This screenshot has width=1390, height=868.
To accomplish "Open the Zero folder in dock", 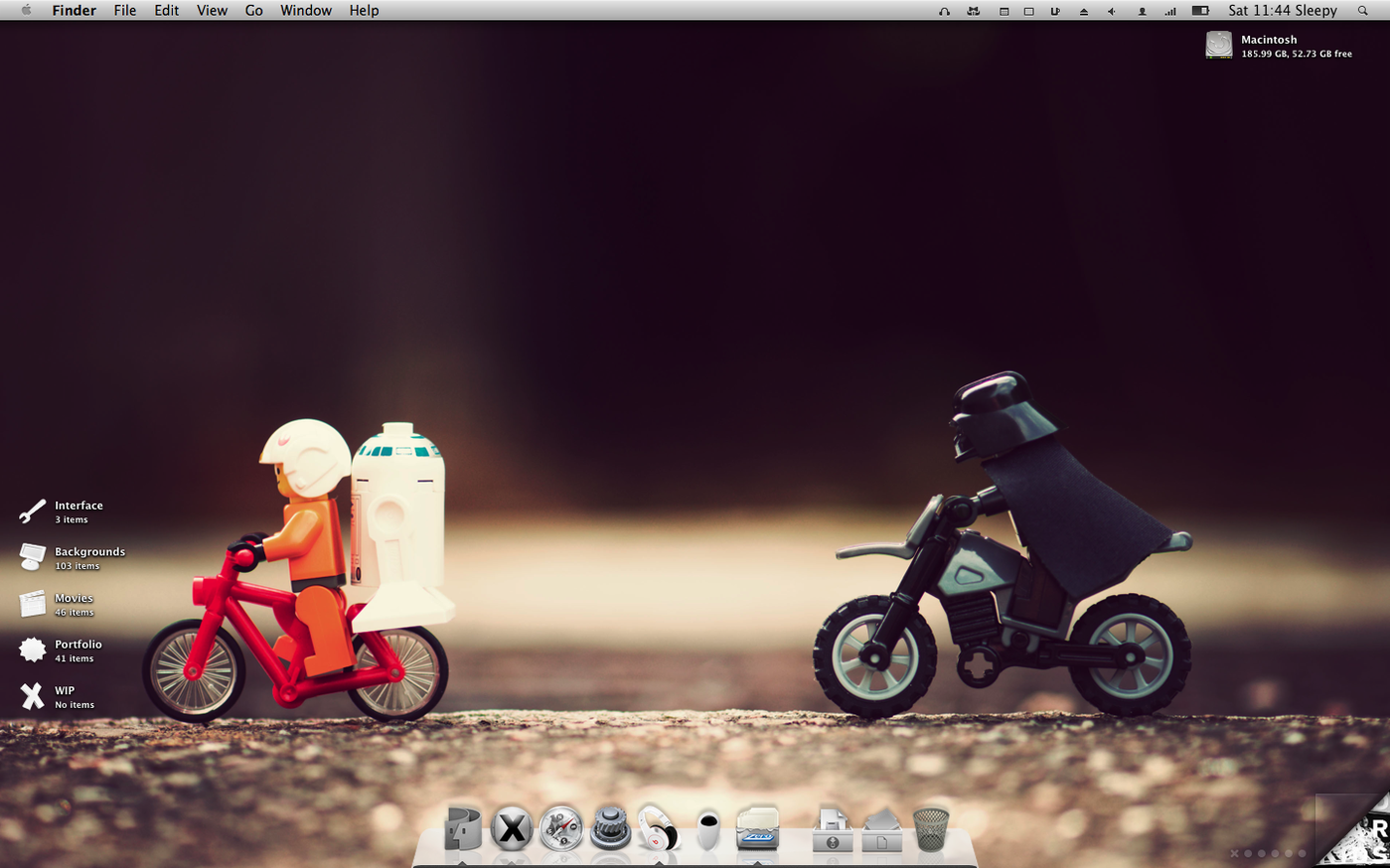I will tap(757, 828).
